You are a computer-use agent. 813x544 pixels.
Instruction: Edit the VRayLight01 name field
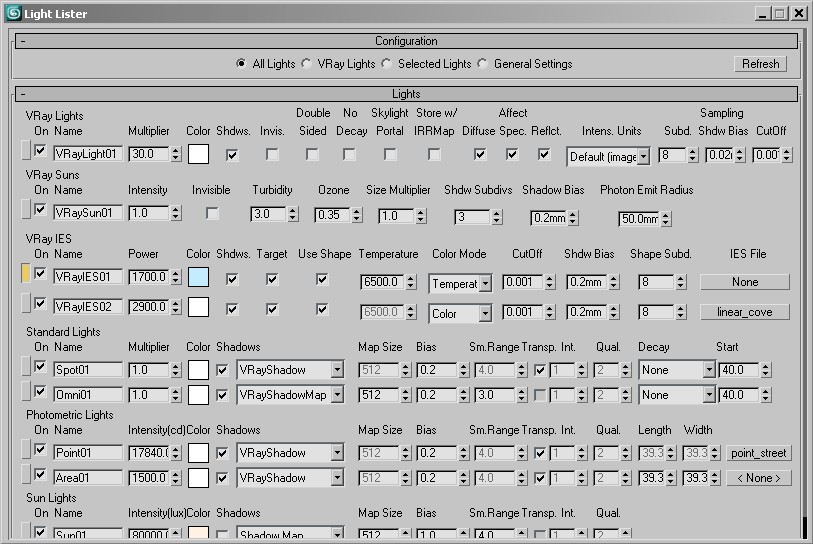point(88,154)
